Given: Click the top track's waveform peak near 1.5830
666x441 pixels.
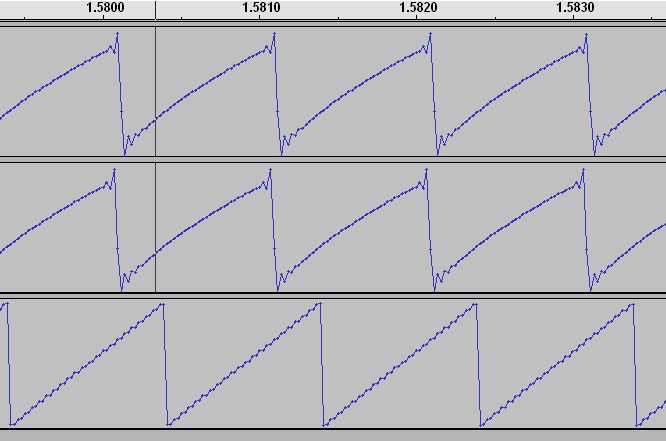Looking at the screenshot, I should click(x=588, y=34).
